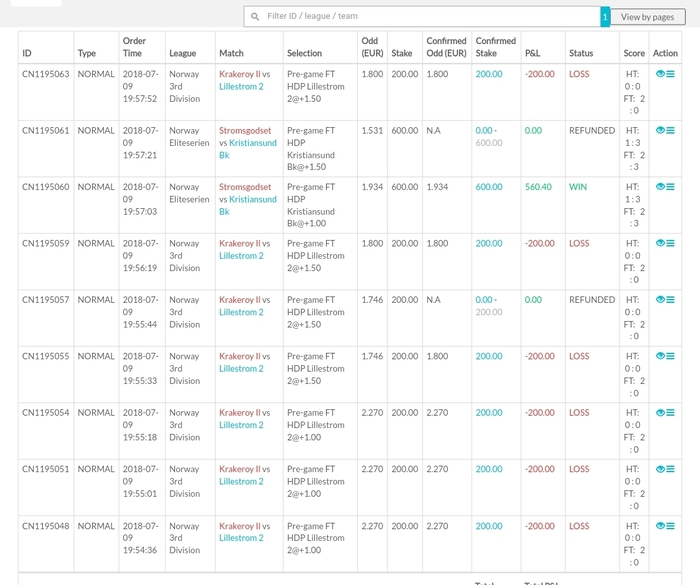This screenshot has height=585, width=700.
Task: Open the list icon for order CN1195051
Action: (x=670, y=469)
